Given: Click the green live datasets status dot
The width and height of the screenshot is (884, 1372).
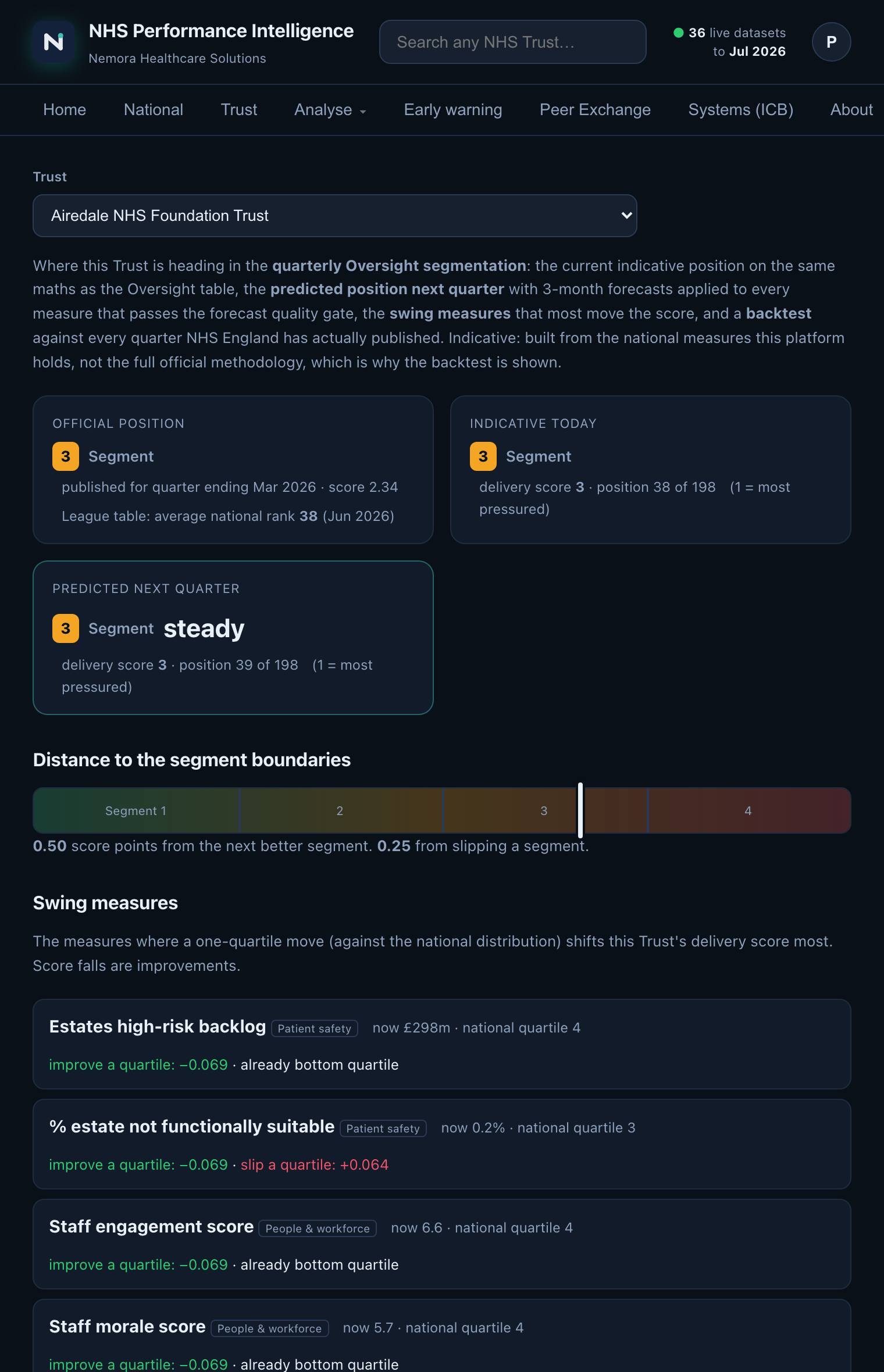Looking at the screenshot, I should (678, 33).
